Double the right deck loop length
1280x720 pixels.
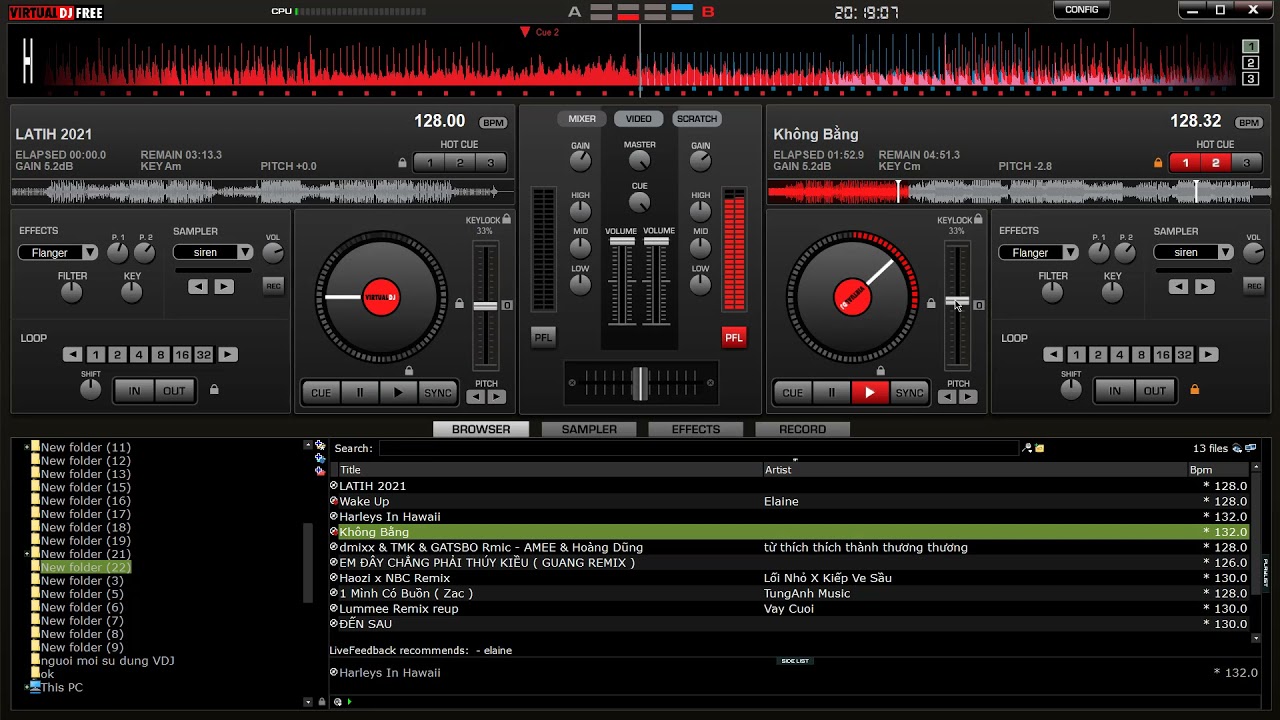[1209, 355]
